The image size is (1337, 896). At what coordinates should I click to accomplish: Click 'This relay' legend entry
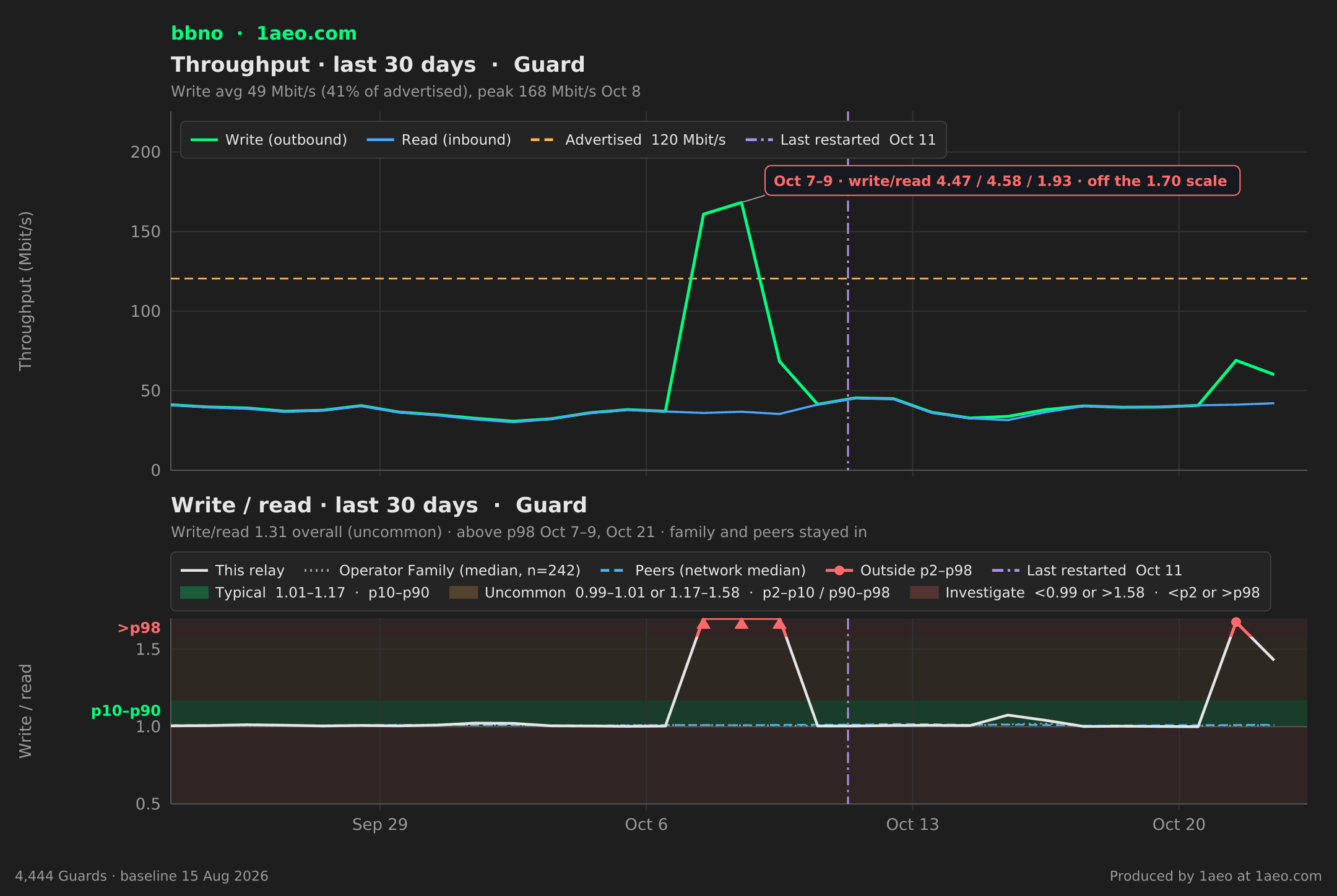point(232,571)
